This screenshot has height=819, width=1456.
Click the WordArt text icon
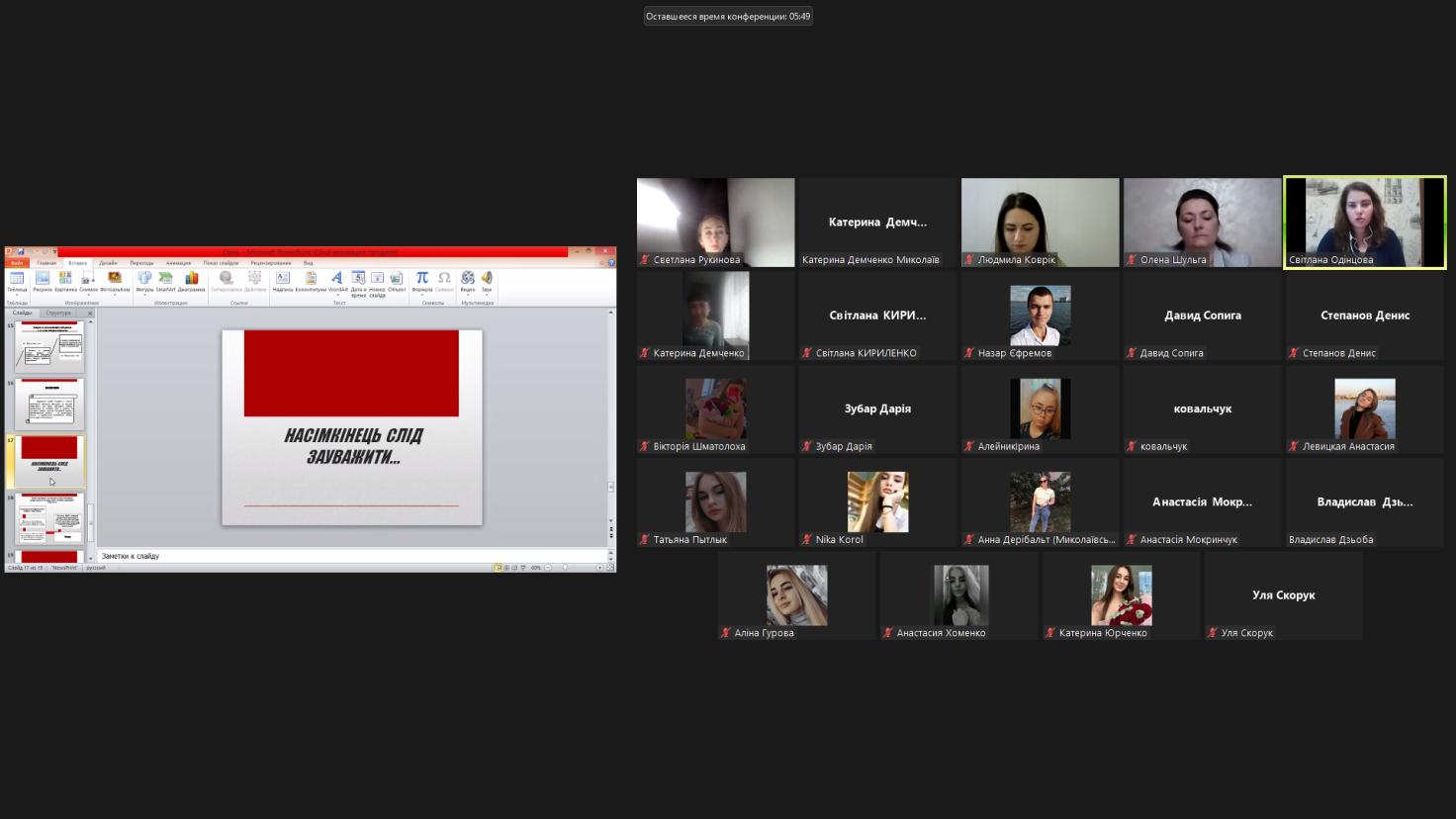(x=337, y=281)
